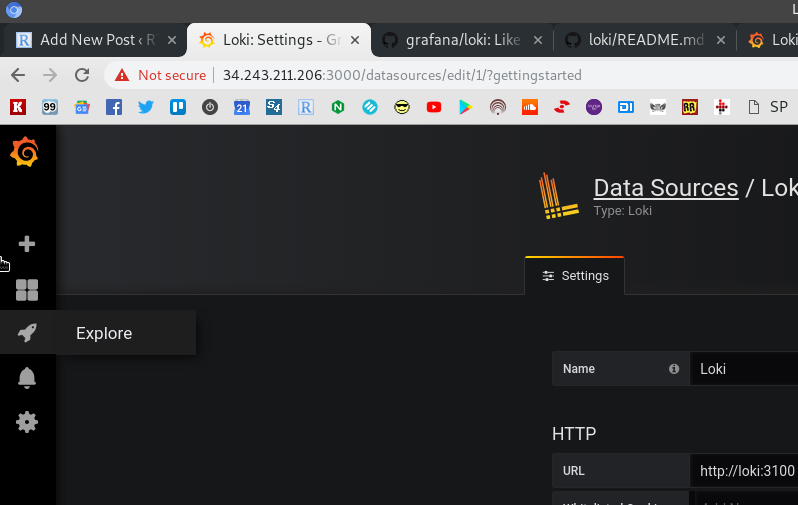Click the Chromium icon in title bar
The width and height of the screenshot is (798, 505).
point(14,10)
